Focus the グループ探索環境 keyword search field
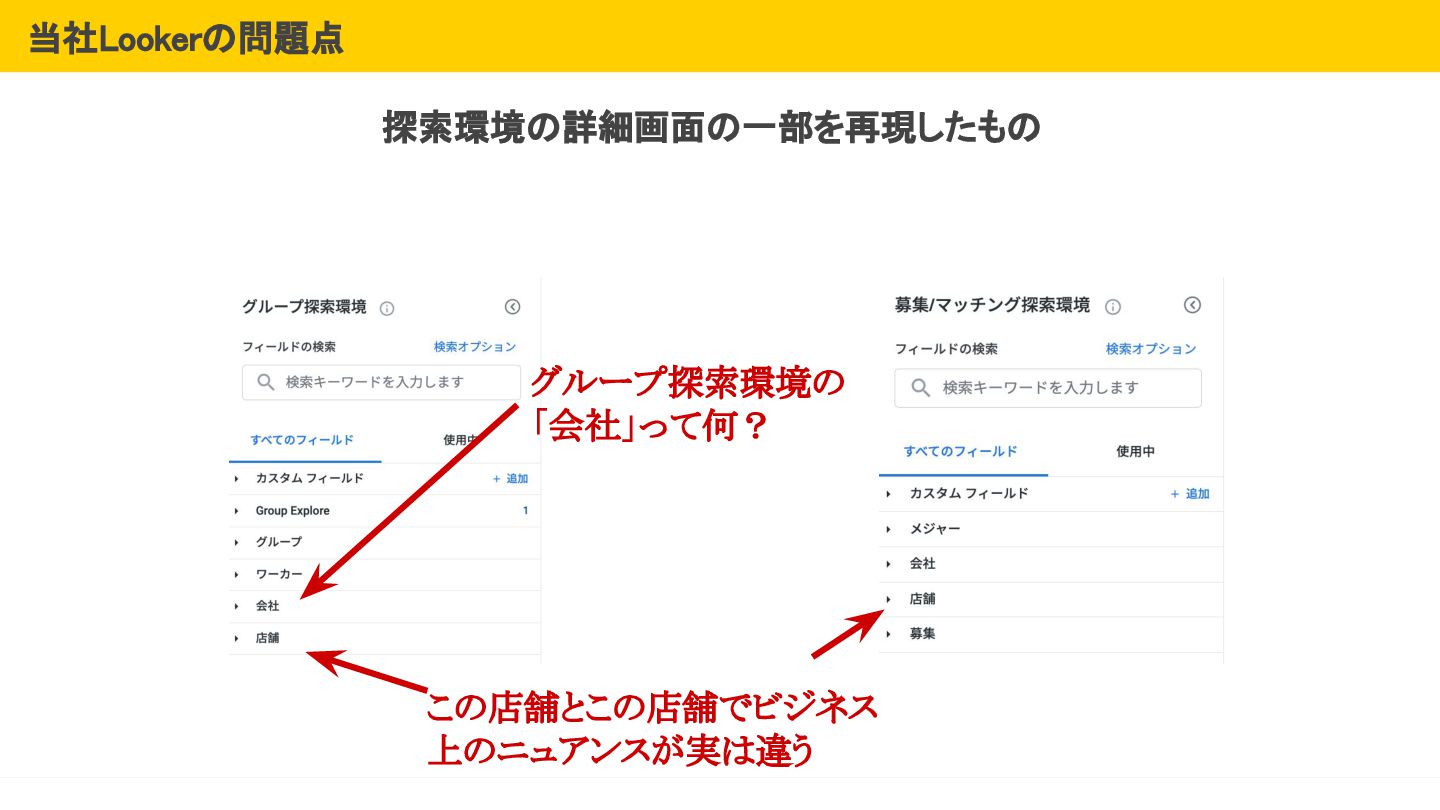Screen dimensions: 1440x810 (x=381, y=382)
